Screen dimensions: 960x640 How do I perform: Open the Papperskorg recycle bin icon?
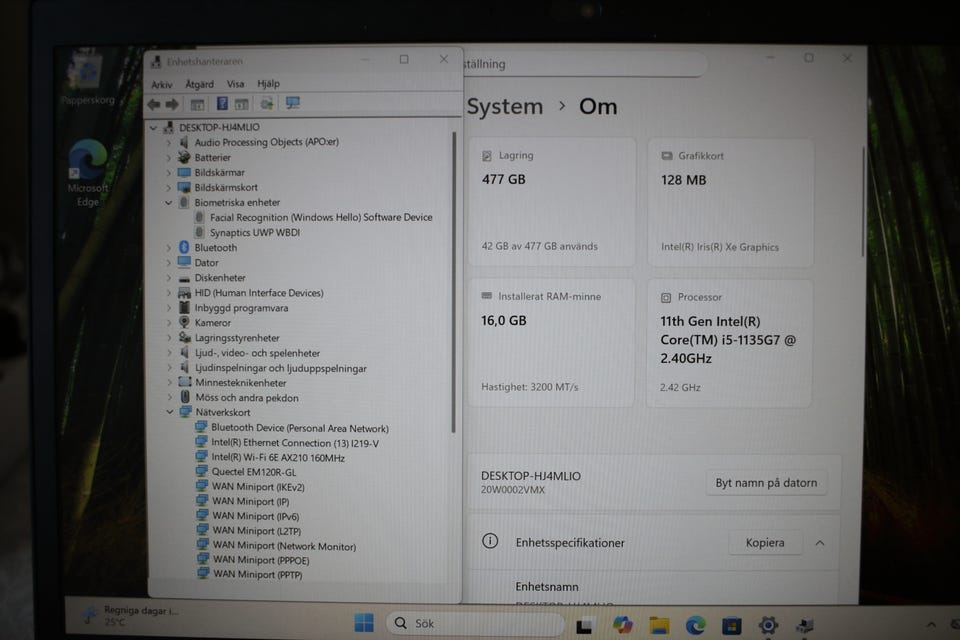pos(88,78)
